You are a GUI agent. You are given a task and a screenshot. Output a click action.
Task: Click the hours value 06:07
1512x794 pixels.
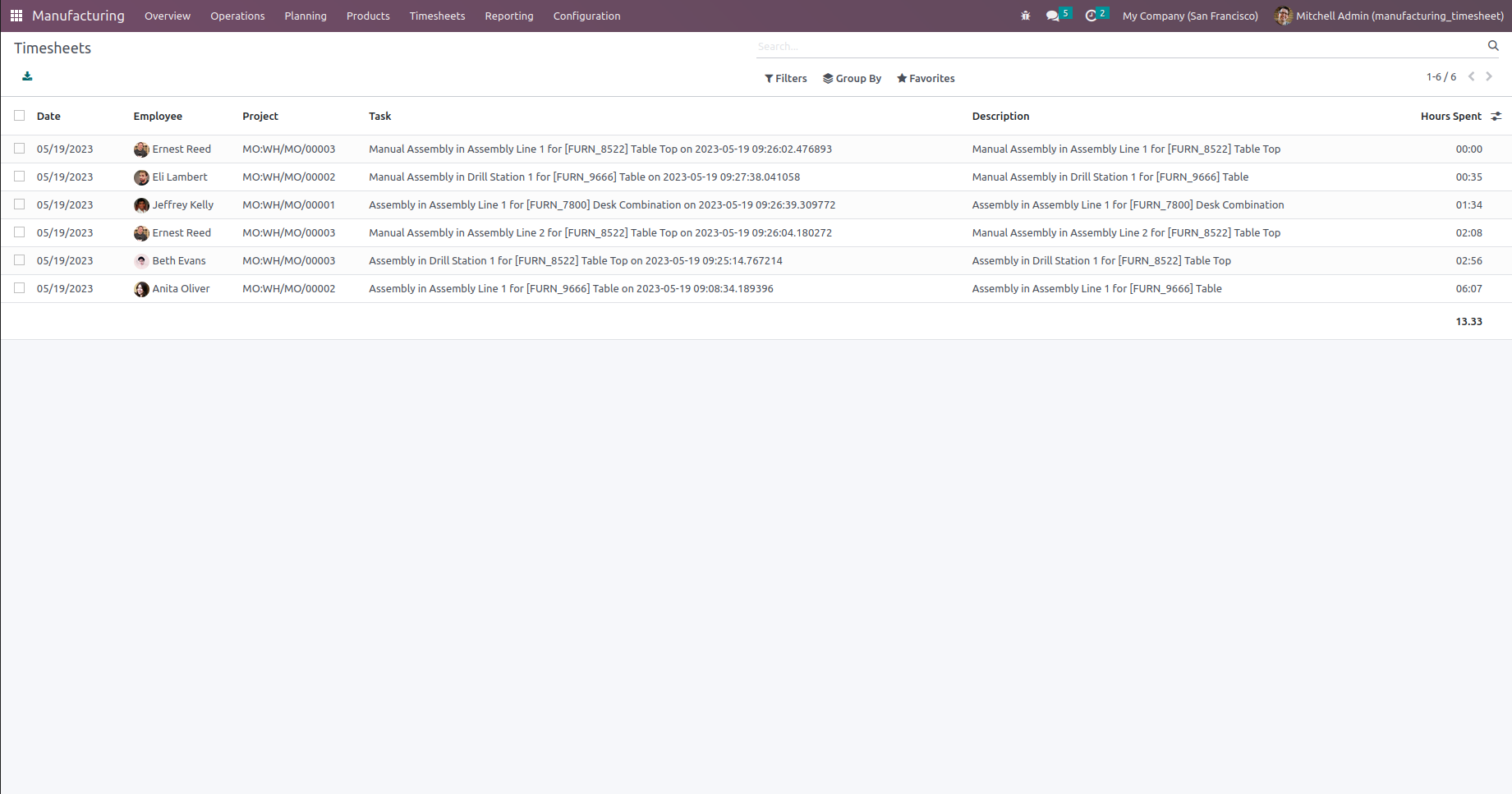click(x=1468, y=289)
